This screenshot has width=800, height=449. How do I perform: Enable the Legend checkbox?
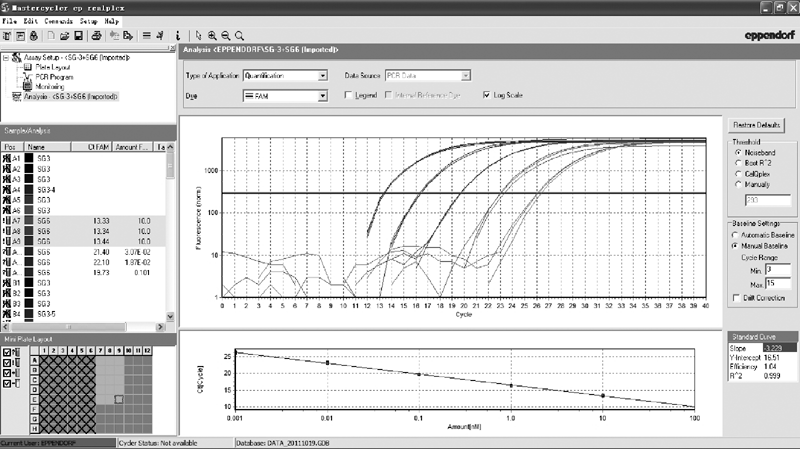(348, 95)
